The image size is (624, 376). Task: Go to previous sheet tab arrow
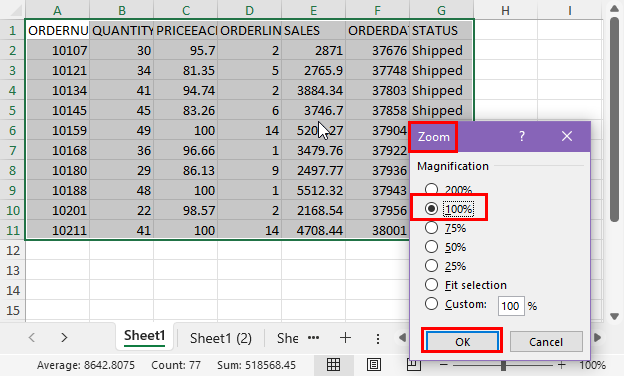(x=32, y=338)
